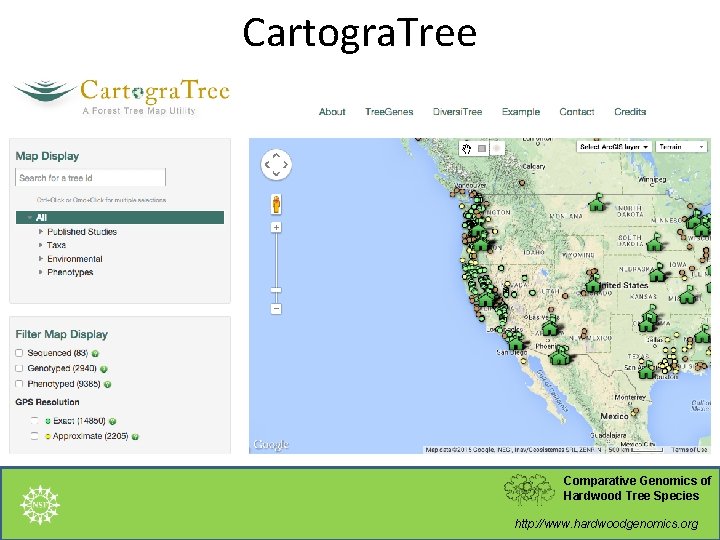Expand the Environmental node

click(41, 259)
